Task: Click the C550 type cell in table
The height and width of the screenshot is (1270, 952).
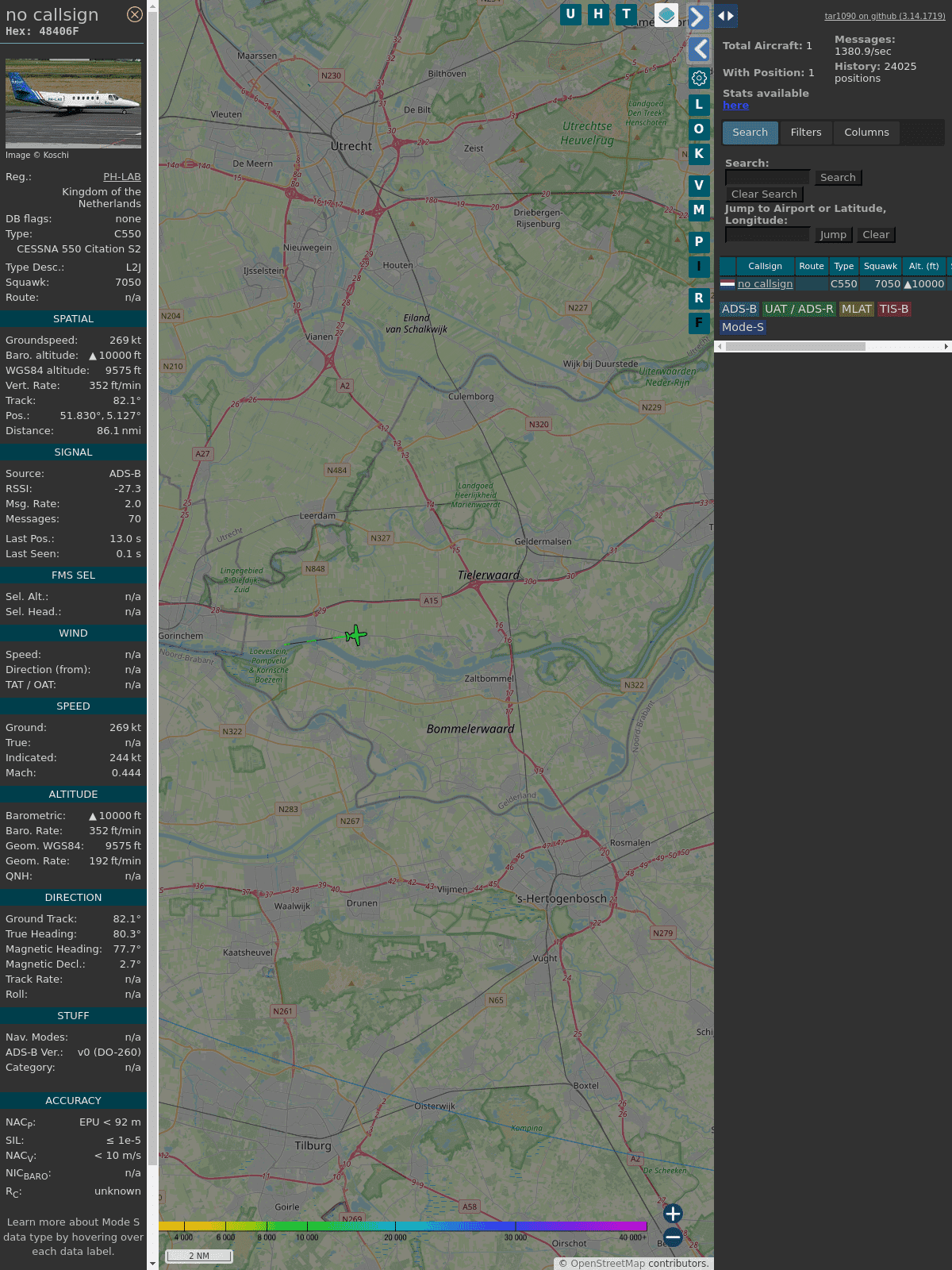Action: coord(843,284)
